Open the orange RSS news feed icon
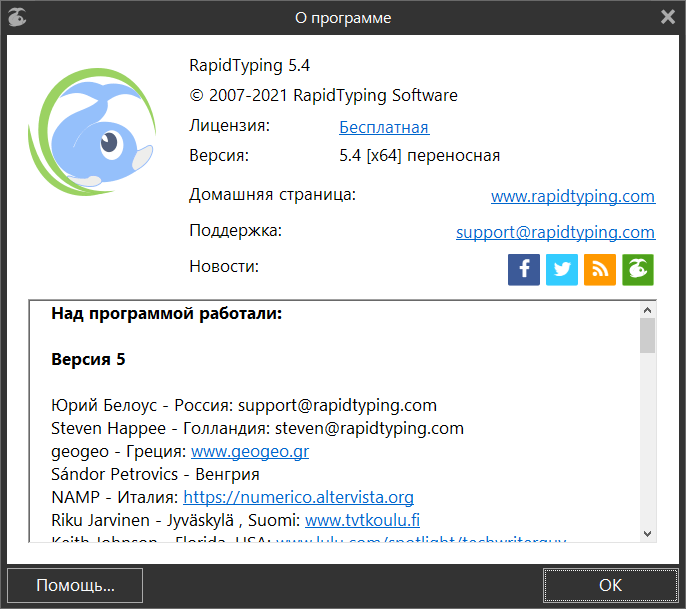Screen dimensions: 686x609 [x=600, y=270]
